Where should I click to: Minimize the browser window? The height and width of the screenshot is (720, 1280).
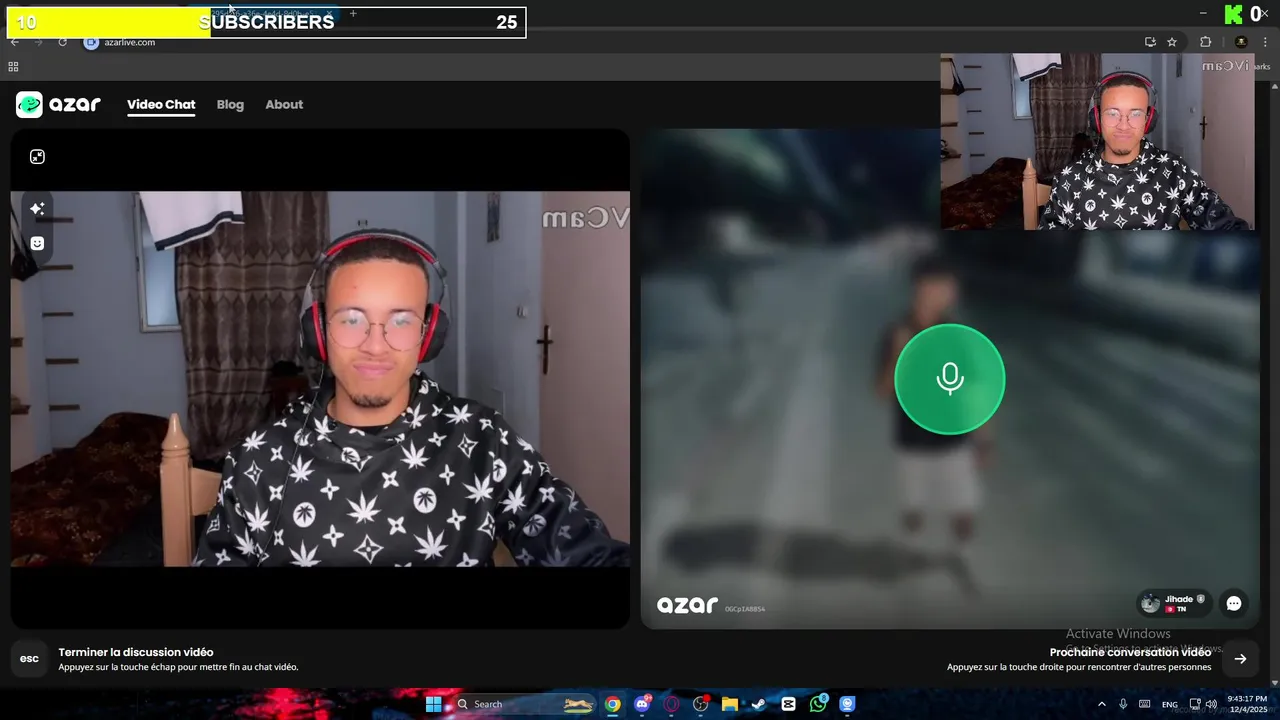point(1202,13)
